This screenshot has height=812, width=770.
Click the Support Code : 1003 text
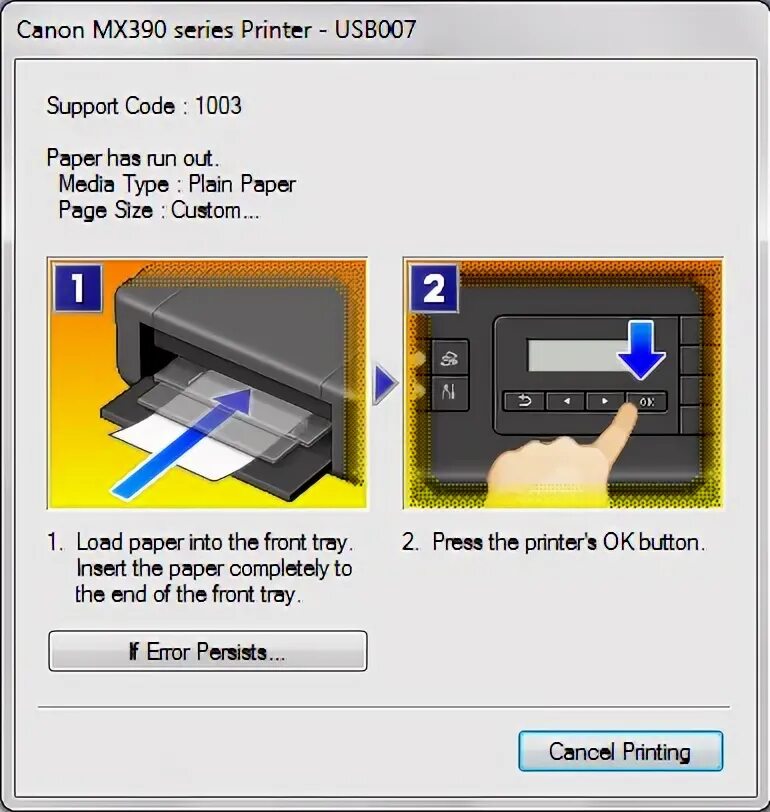[x=144, y=106]
